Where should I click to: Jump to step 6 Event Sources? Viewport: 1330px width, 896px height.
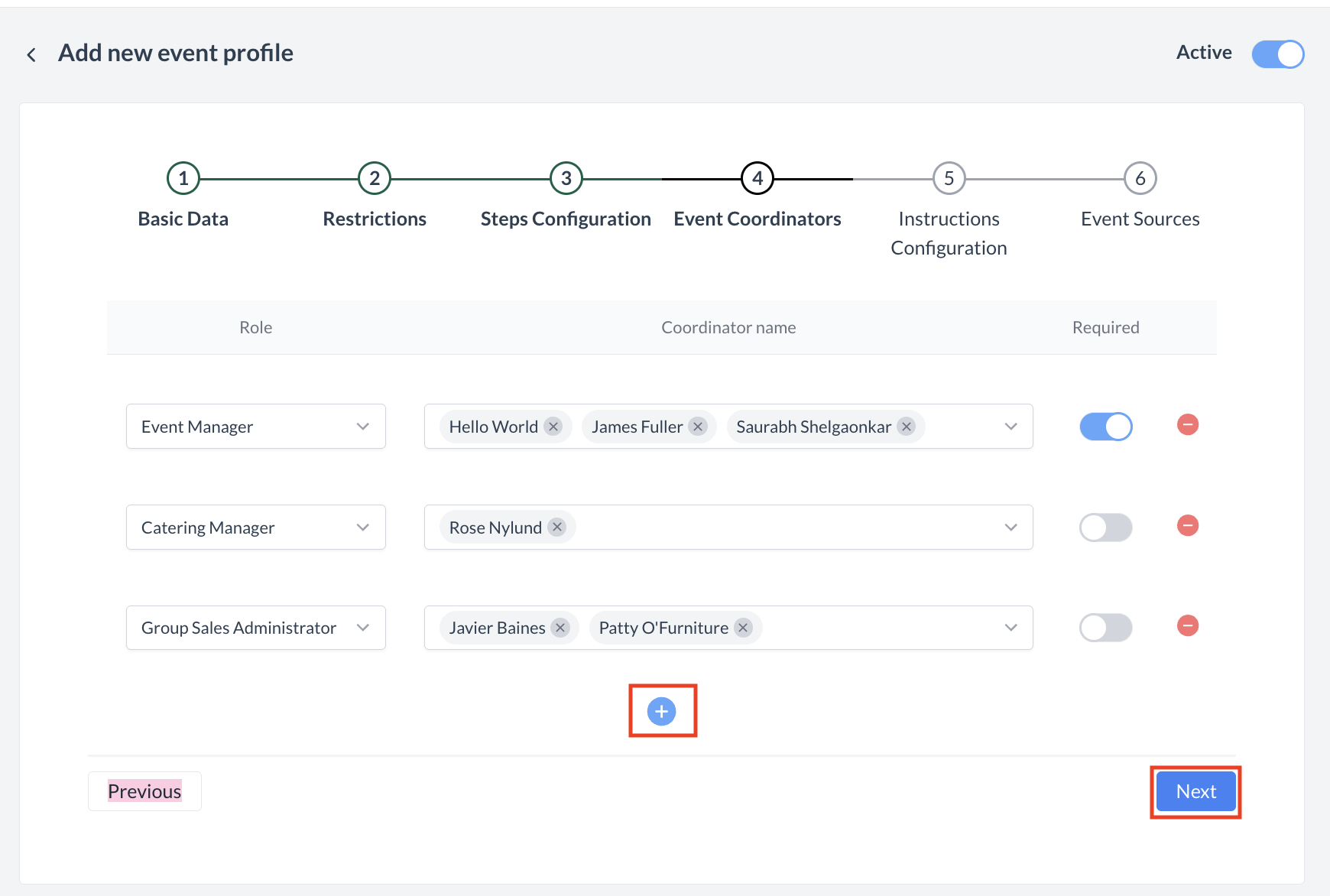1140,178
